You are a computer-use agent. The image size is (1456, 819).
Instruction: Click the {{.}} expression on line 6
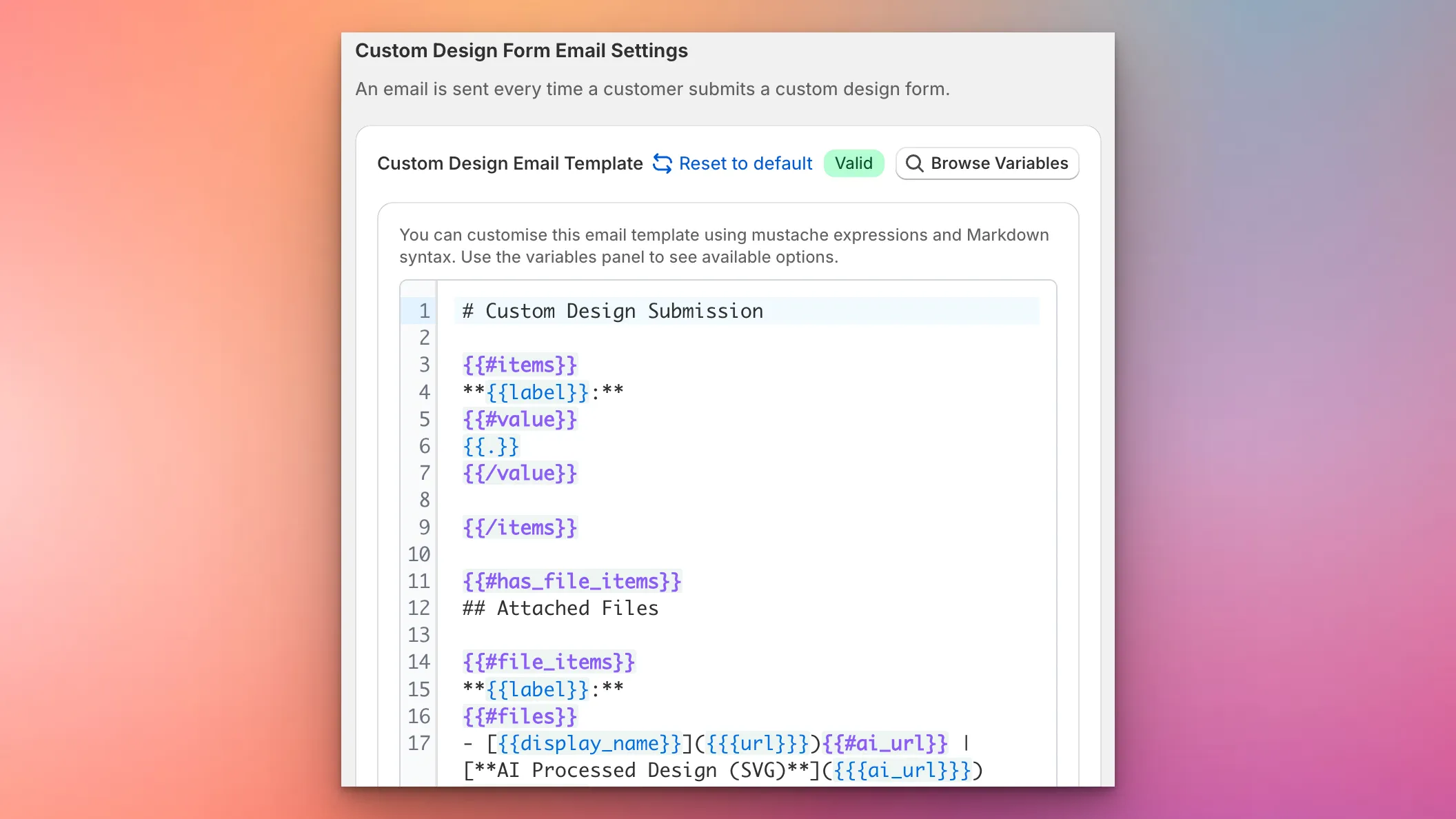[490, 446]
